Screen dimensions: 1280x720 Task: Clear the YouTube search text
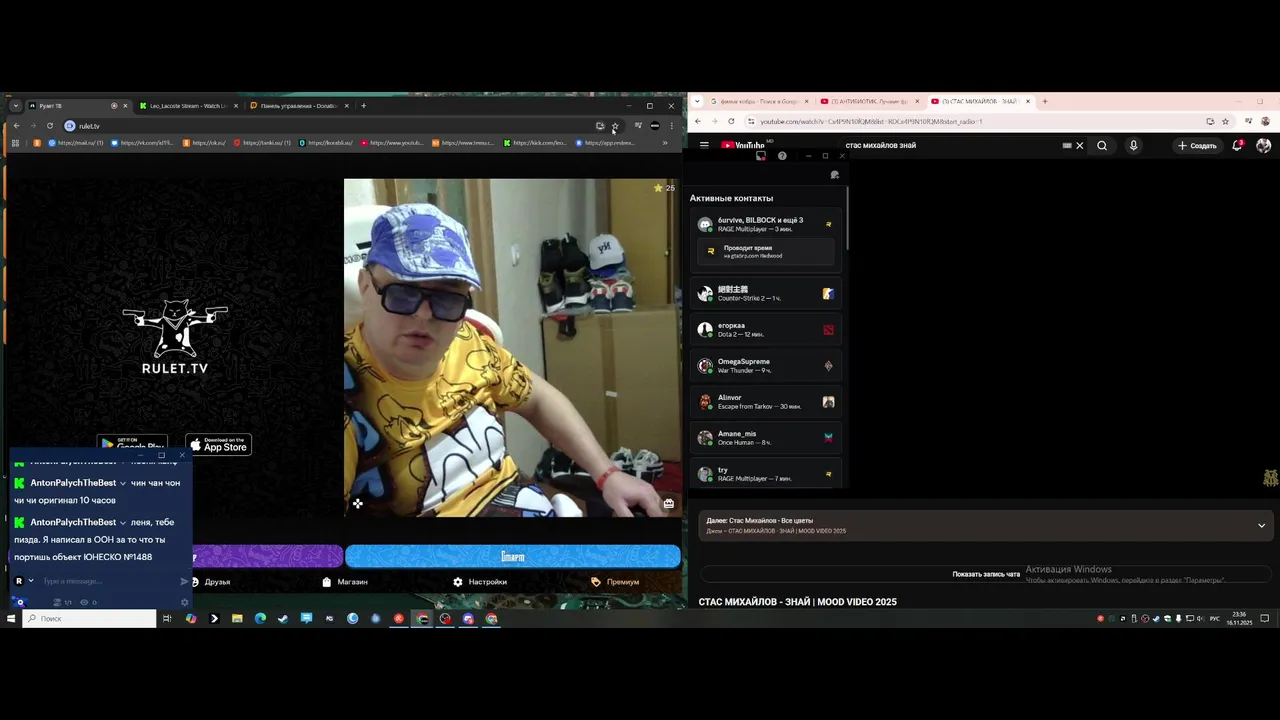click(x=1079, y=146)
